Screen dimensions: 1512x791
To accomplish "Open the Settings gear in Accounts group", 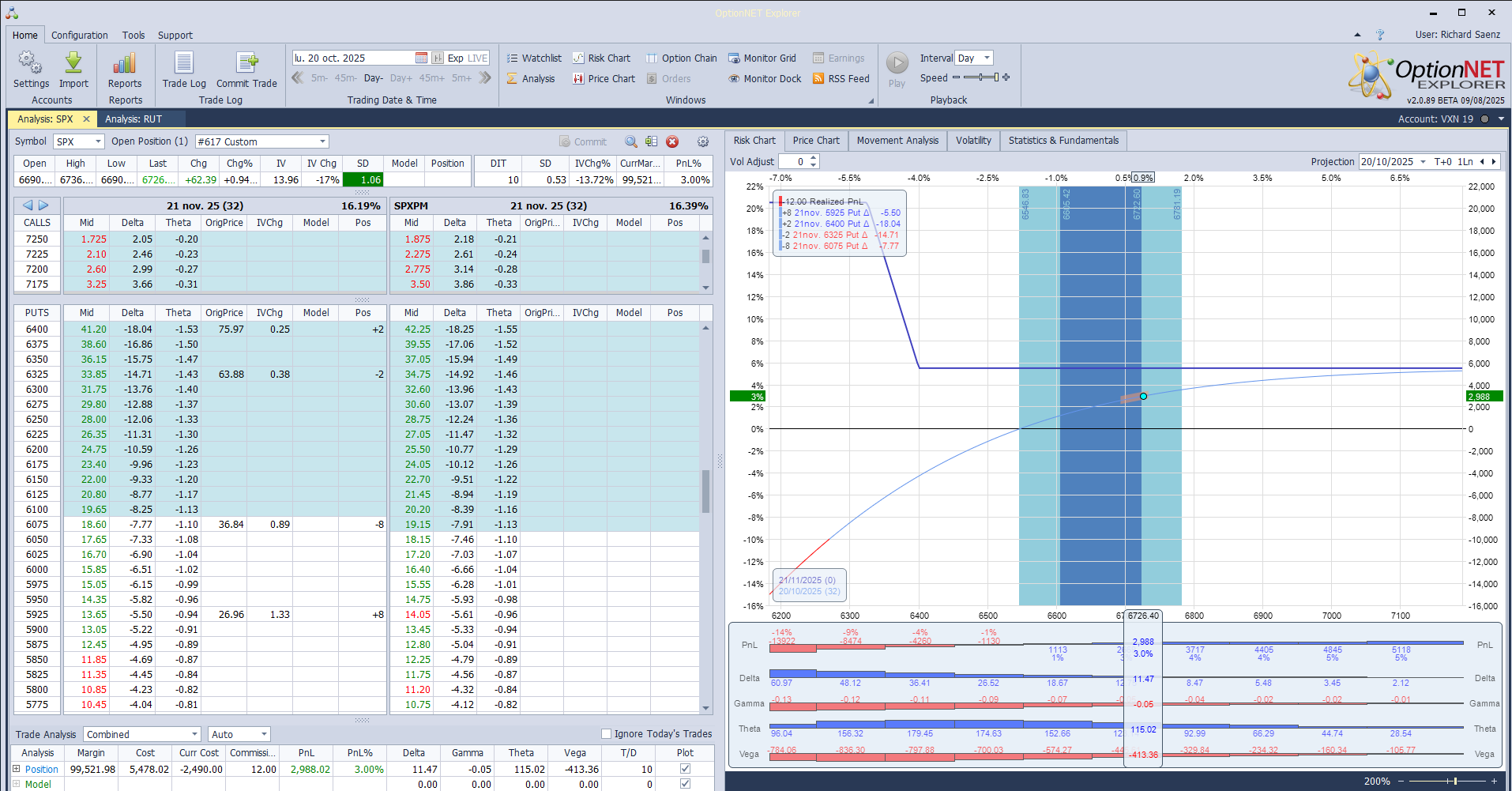I will coord(31,70).
